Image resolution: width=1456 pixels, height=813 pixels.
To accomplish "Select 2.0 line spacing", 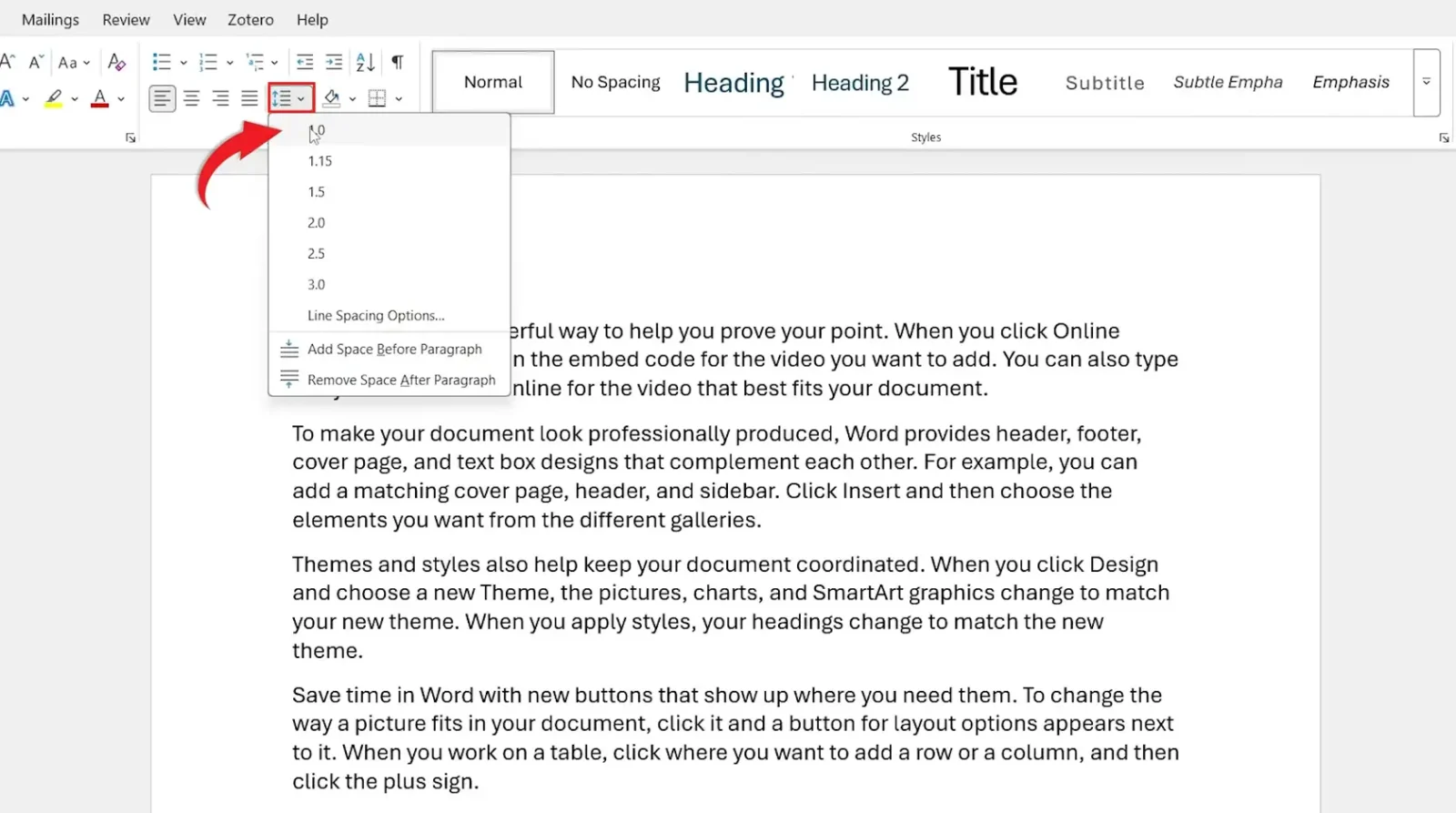I will 389,223.
